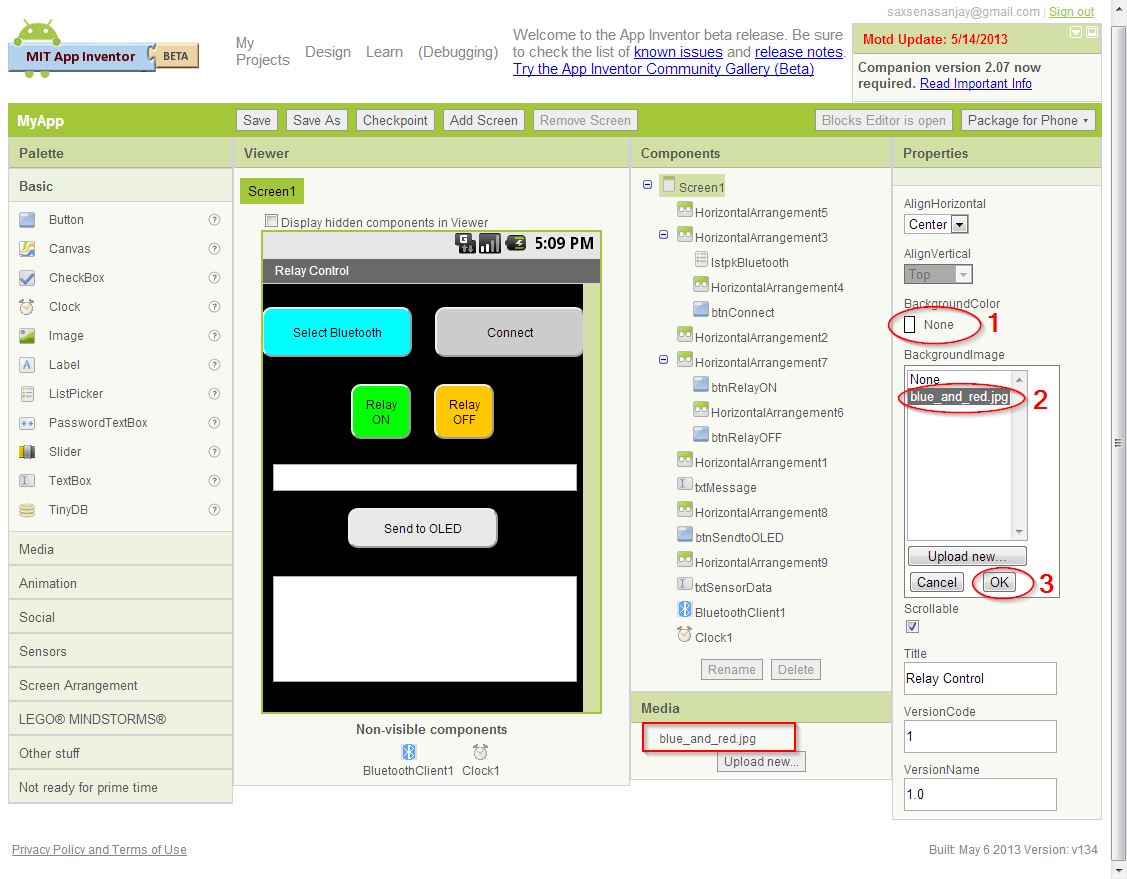Collapse the Screen1 tree node
1127x879 pixels.
click(x=648, y=185)
